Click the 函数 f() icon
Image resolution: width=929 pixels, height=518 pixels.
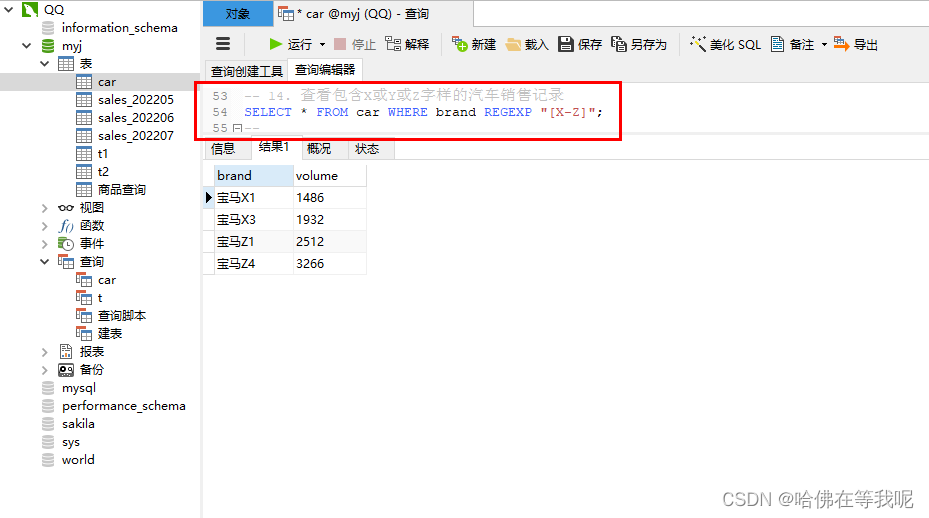tap(66, 226)
